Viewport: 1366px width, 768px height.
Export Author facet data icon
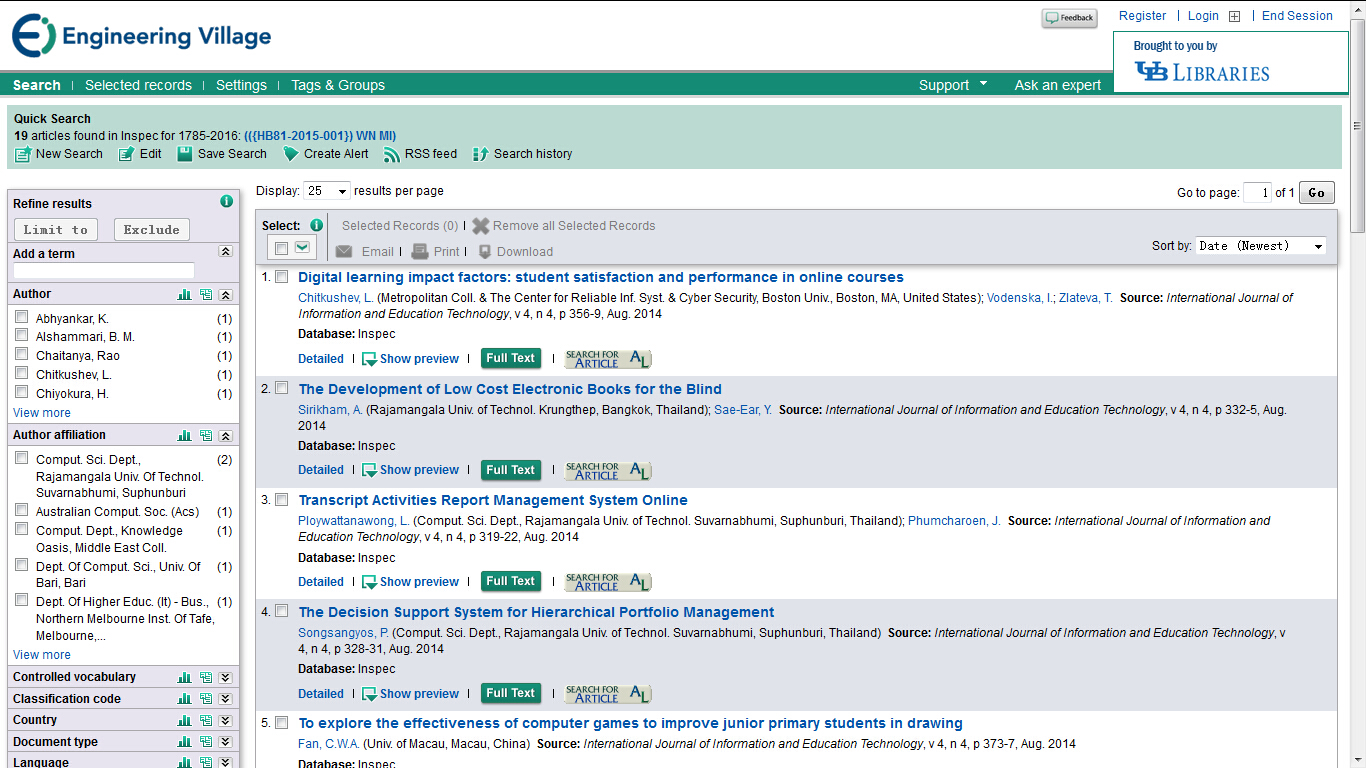[205, 295]
